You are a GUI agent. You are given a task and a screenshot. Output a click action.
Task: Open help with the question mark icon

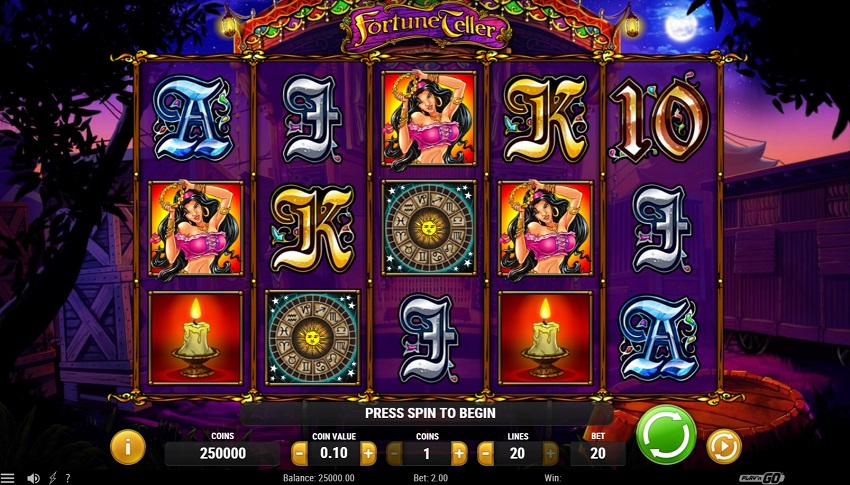pyautogui.click(x=68, y=478)
